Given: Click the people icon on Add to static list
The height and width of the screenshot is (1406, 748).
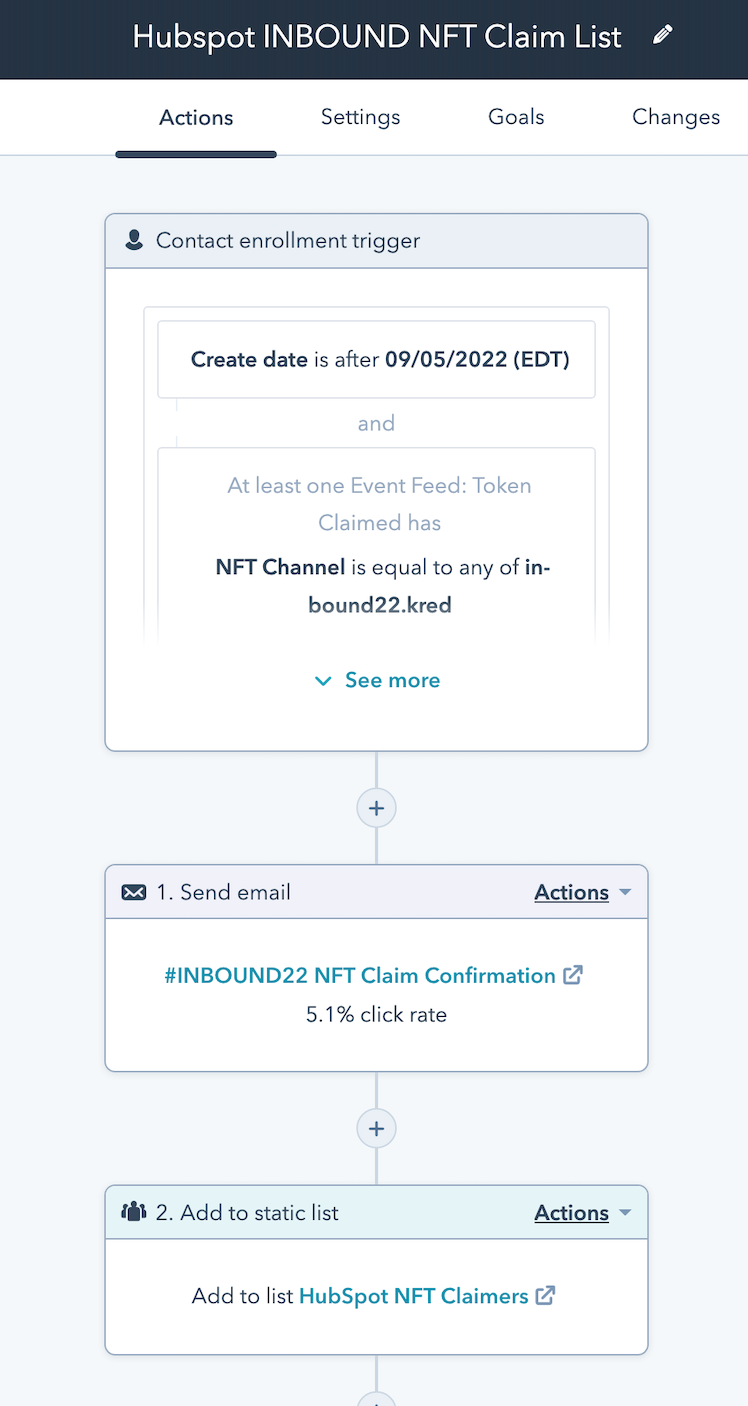Looking at the screenshot, I should click(134, 1213).
